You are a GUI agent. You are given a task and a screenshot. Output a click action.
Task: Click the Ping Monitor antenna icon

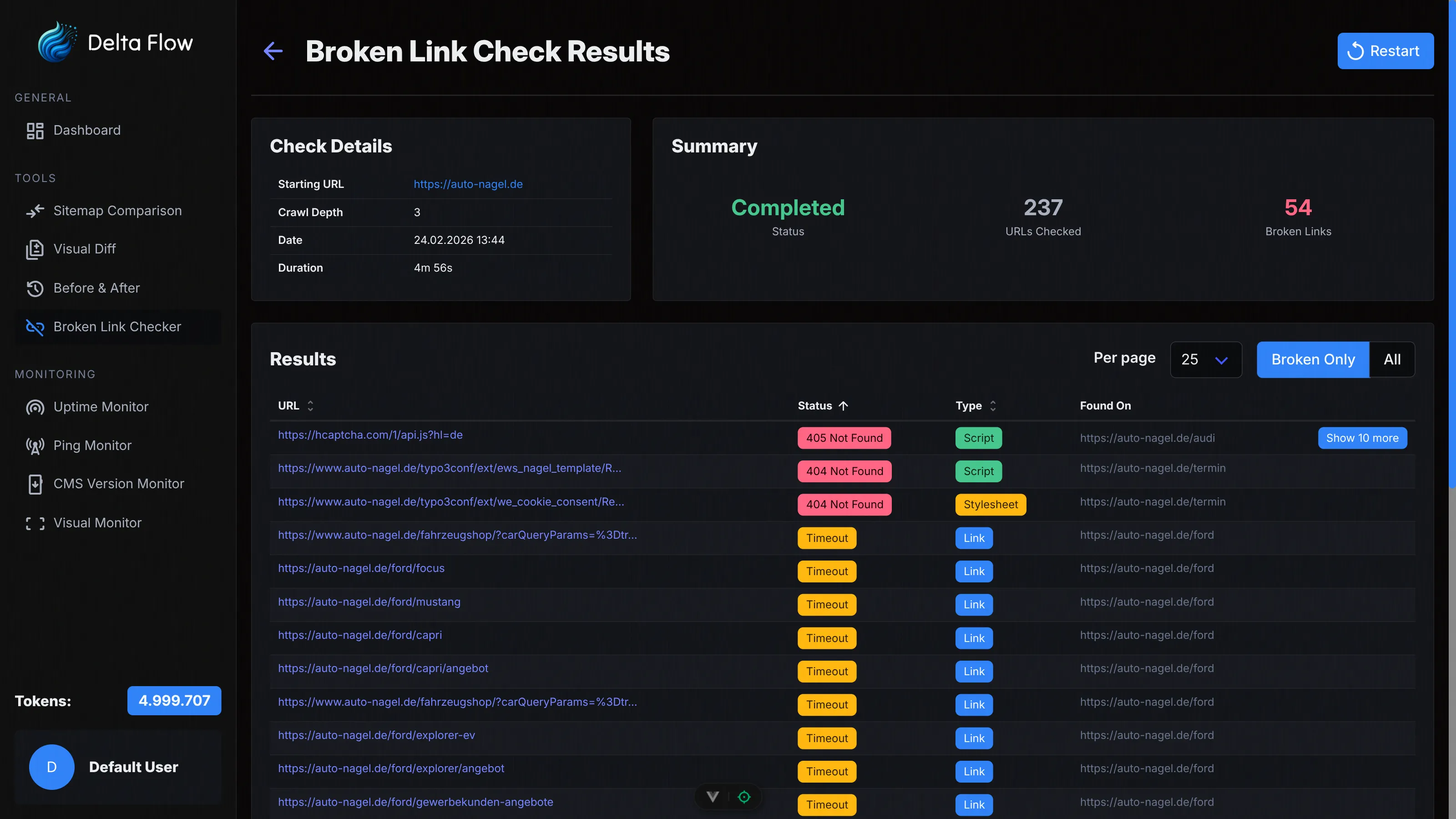tap(35, 446)
